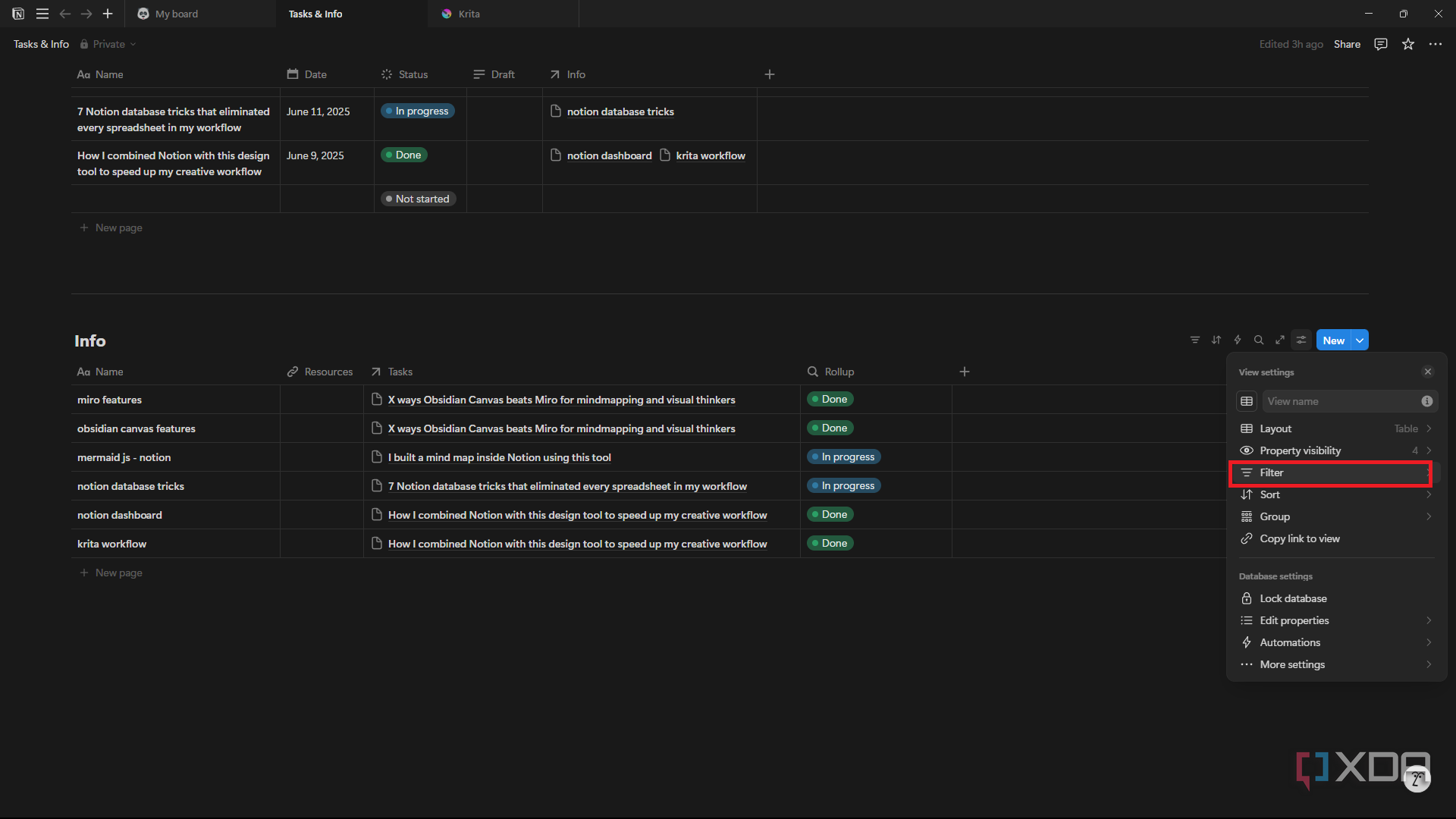The image size is (1456, 819).
Task: Expand More settings
Action: [x=1336, y=664]
